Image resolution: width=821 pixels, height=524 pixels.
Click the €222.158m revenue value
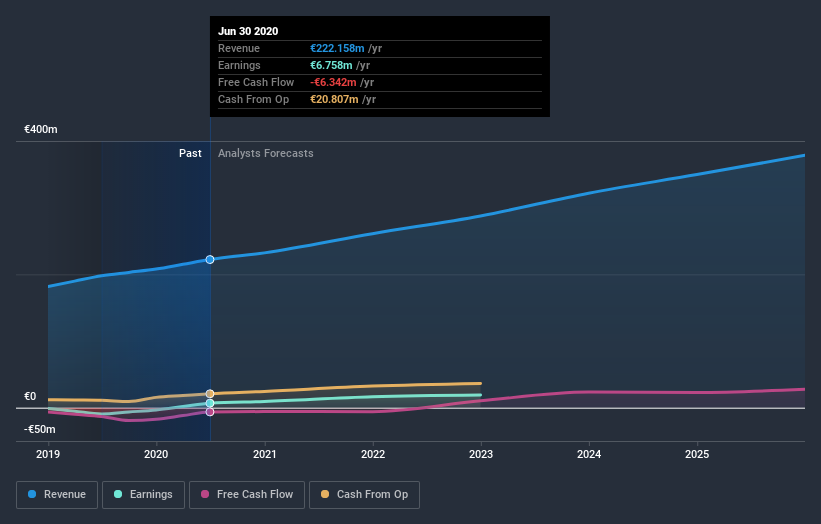[337, 48]
